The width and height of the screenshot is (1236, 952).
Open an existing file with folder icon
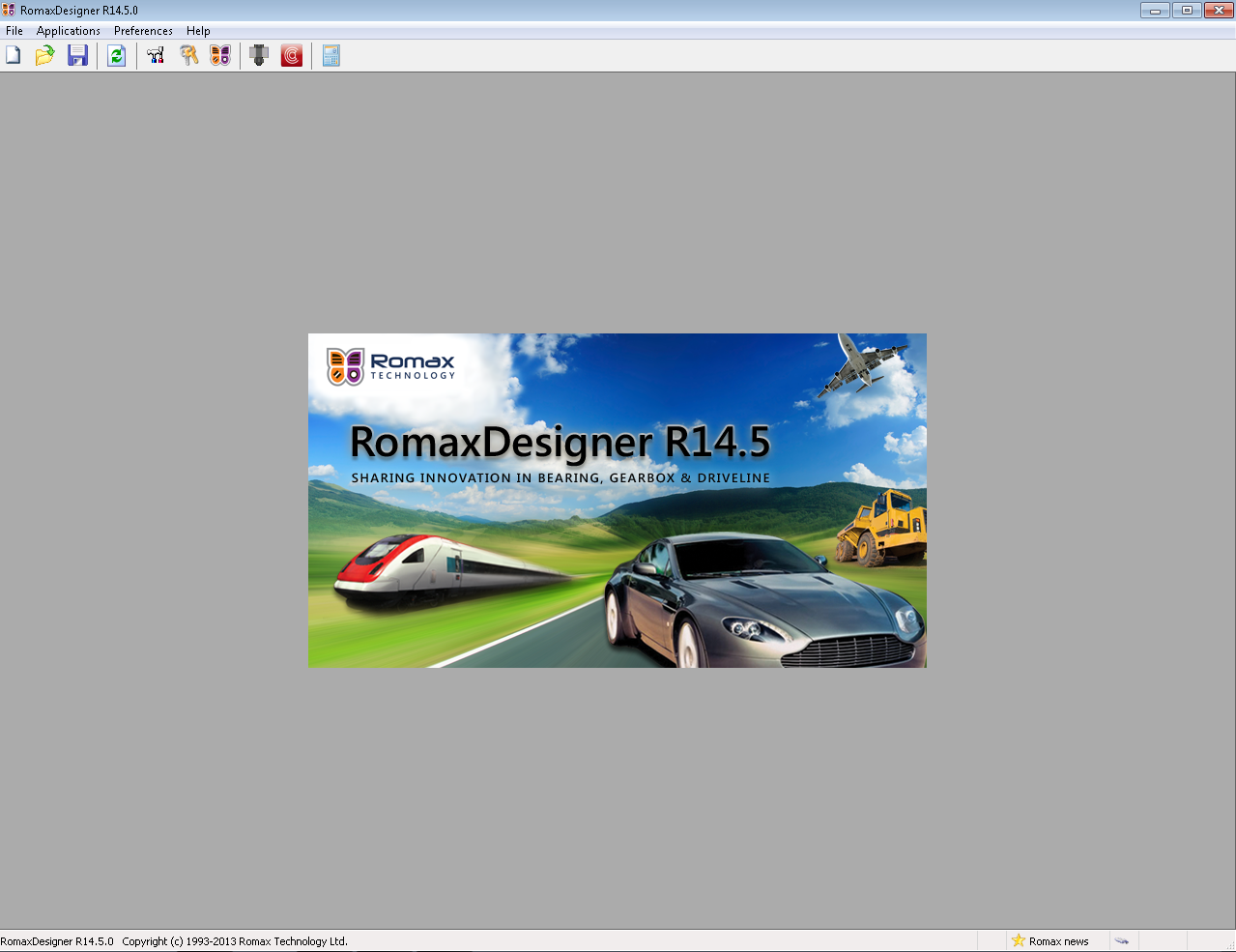44,56
